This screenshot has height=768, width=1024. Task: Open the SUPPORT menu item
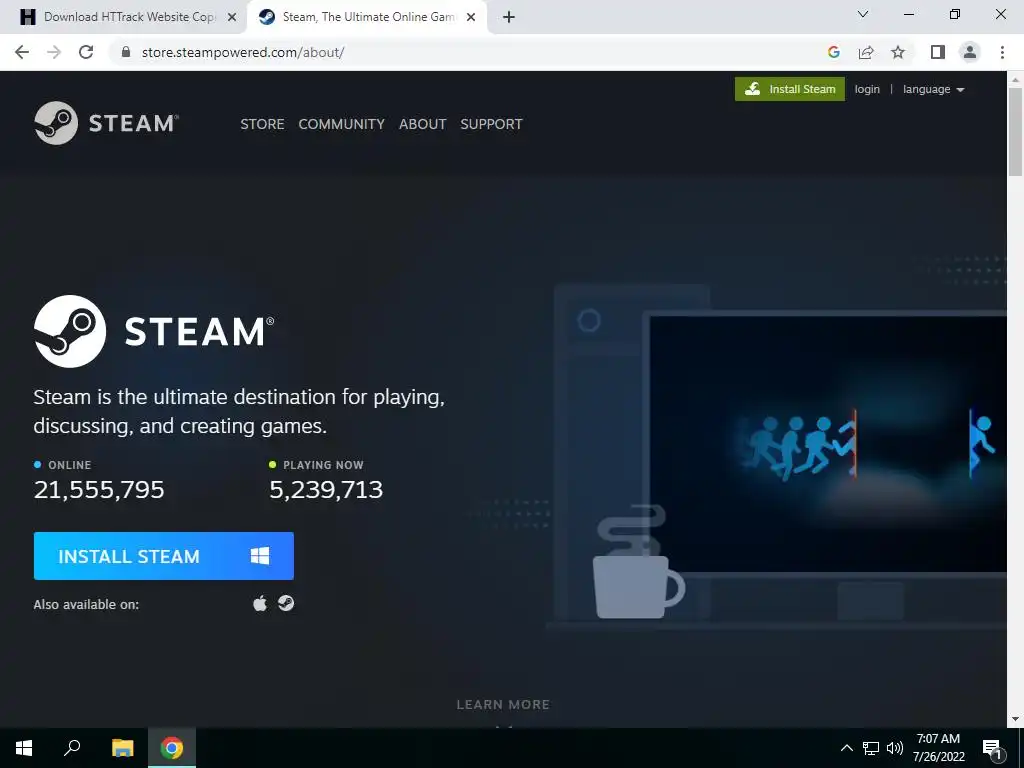491,124
